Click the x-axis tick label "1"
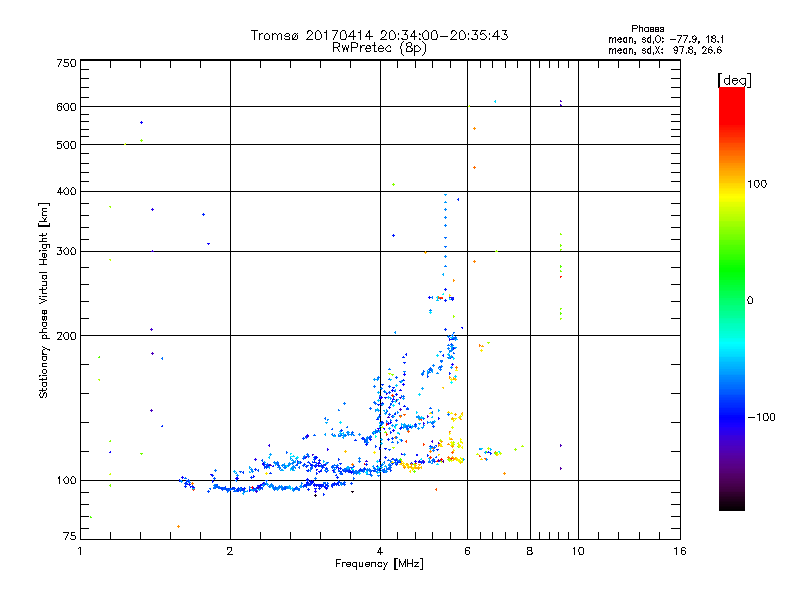 (80, 551)
